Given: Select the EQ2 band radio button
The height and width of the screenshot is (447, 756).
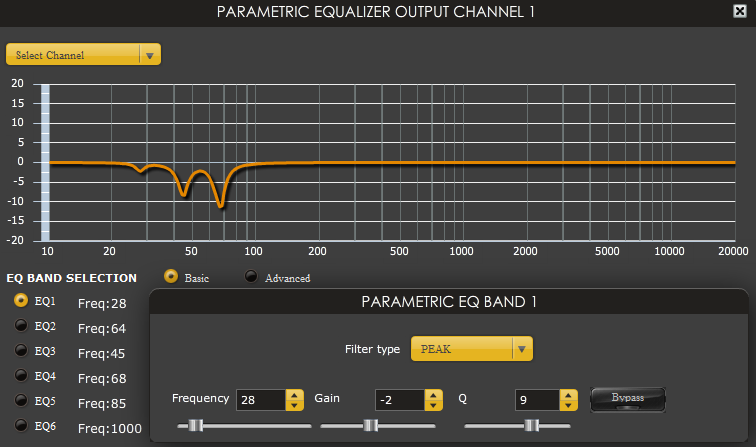Looking at the screenshot, I should click(x=21, y=325).
